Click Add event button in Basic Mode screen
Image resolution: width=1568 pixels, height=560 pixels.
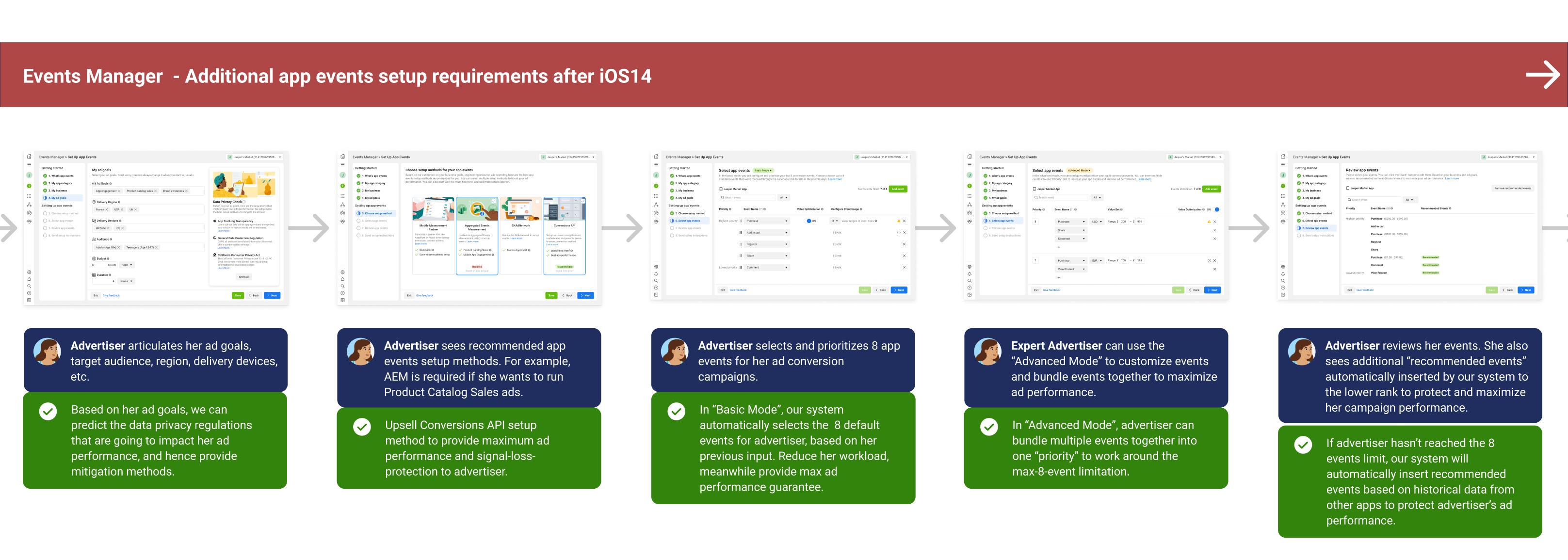pos(898,189)
